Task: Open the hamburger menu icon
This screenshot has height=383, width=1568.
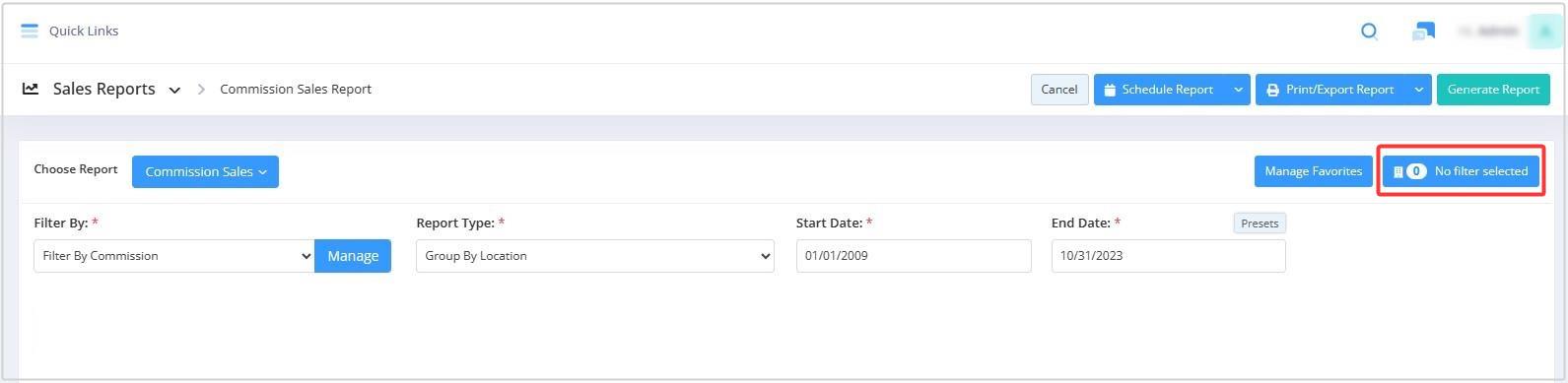Action: [30, 31]
